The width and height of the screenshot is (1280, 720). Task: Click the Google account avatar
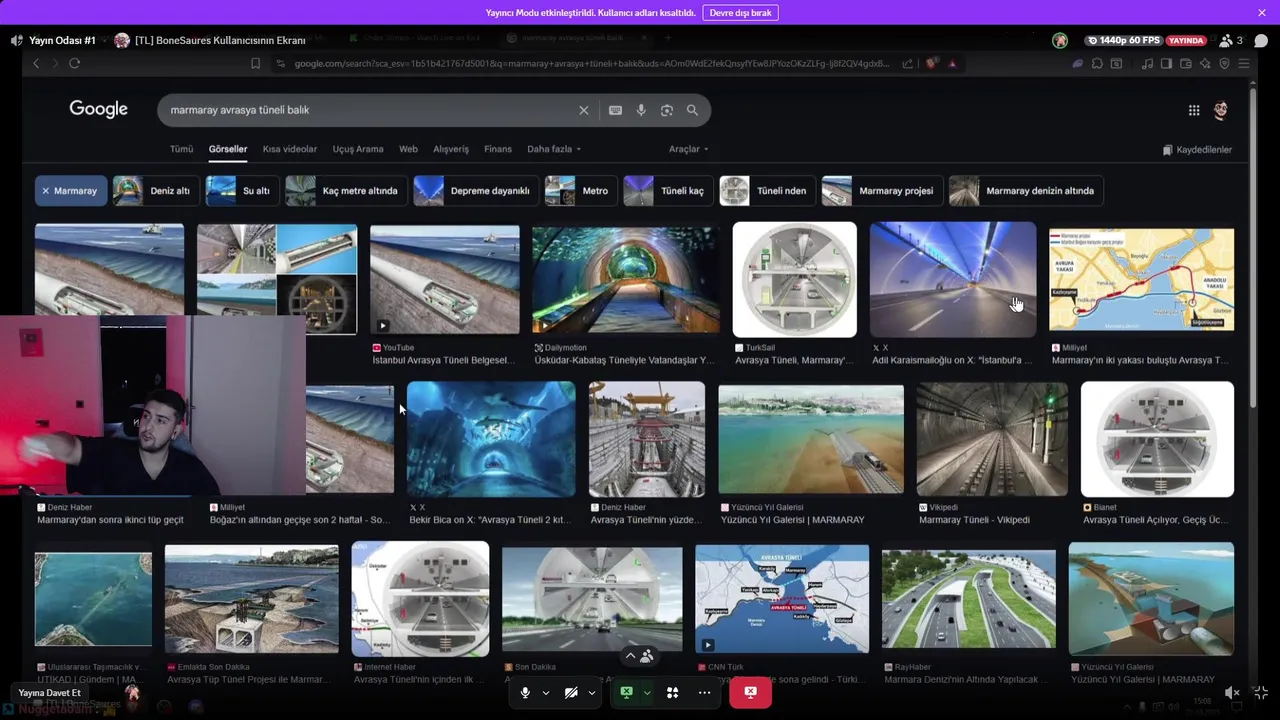coord(1220,110)
